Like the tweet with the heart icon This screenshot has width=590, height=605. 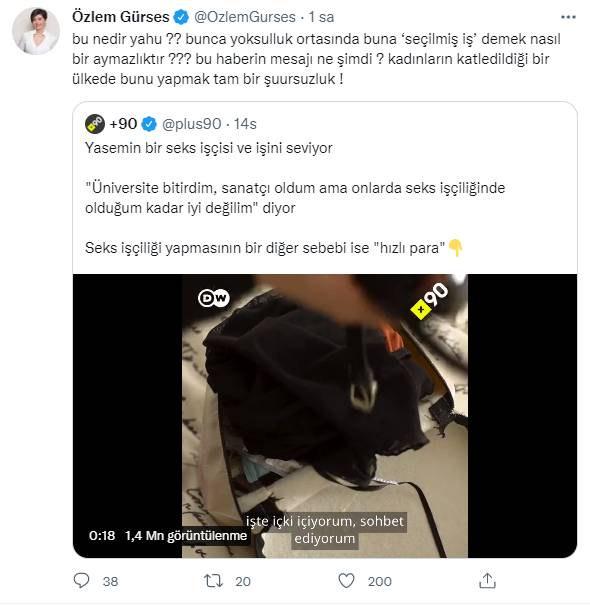tap(346, 581)
